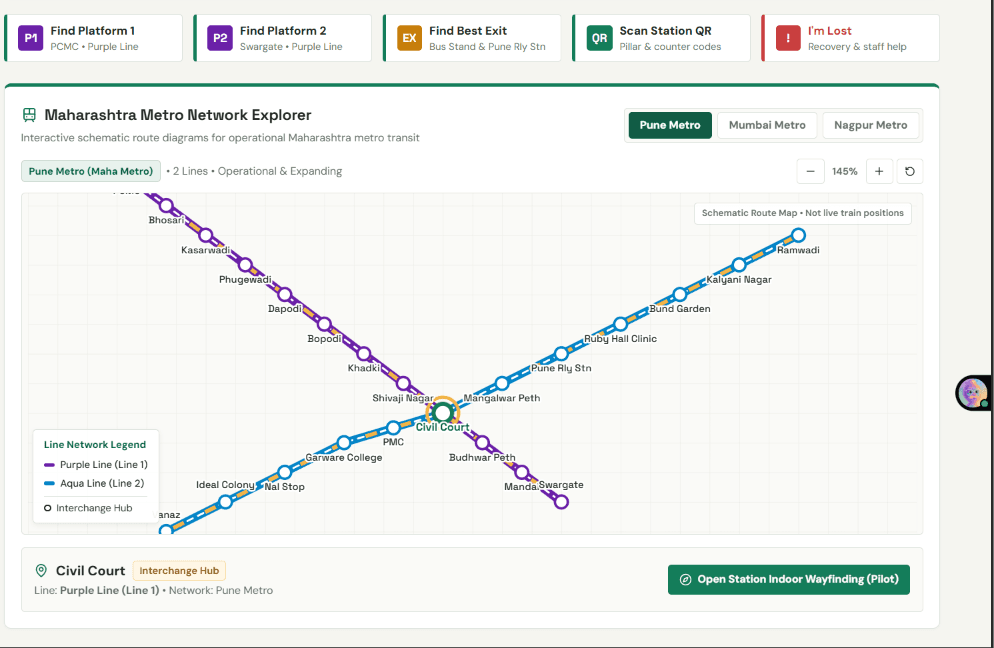994x648 pixels.
Task: Zoom out with the minus button
Action: click(810, 171)
